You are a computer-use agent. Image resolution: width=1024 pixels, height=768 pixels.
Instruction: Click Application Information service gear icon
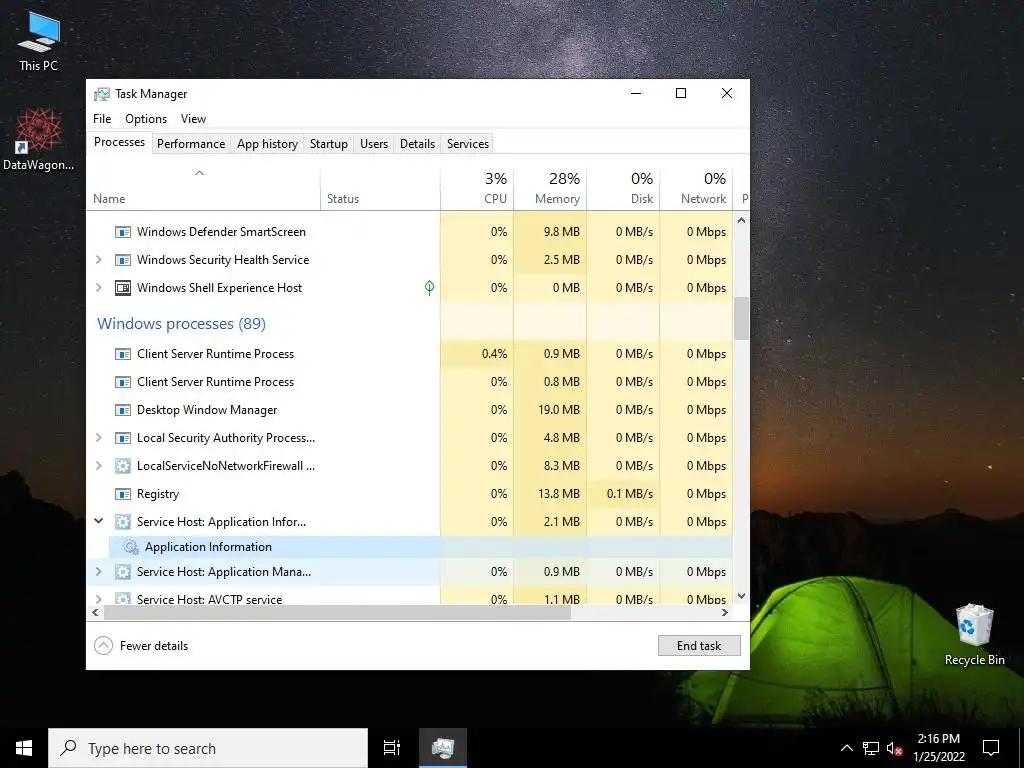(x=131, y=547)
